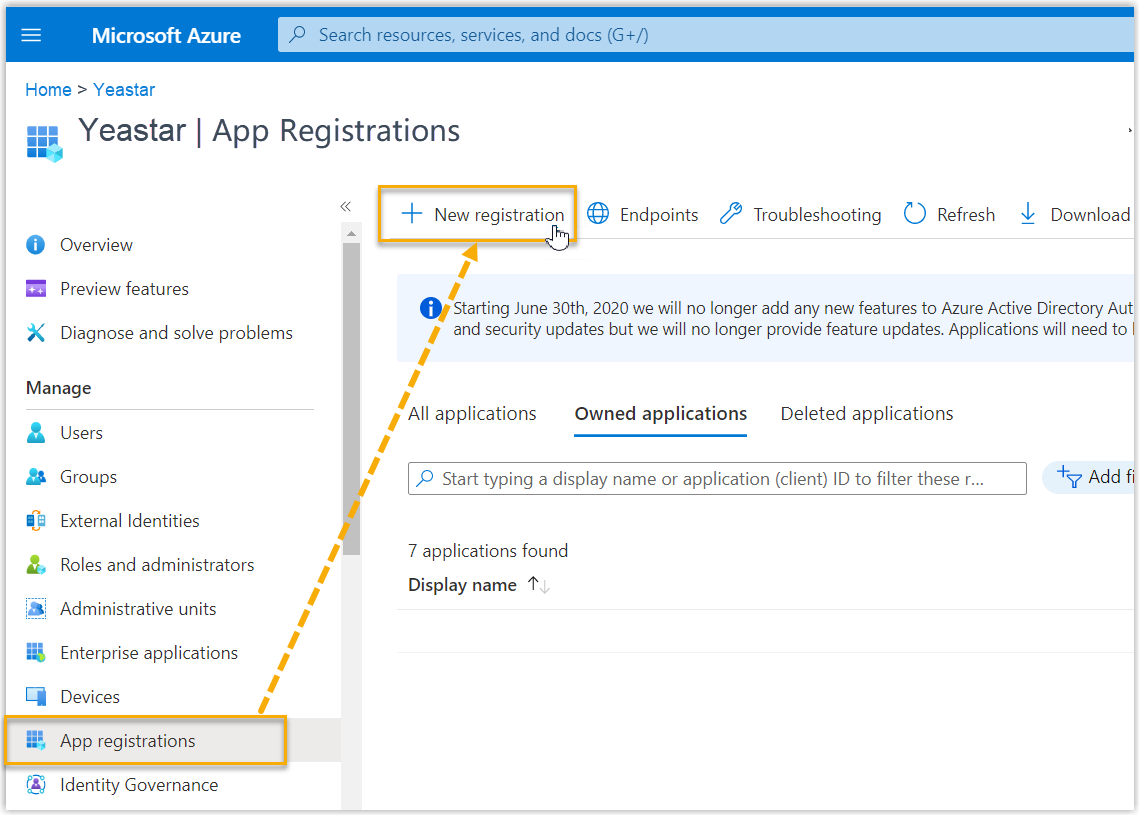Switch to All applications tab
1140x816 pixels.
[472, 414]
